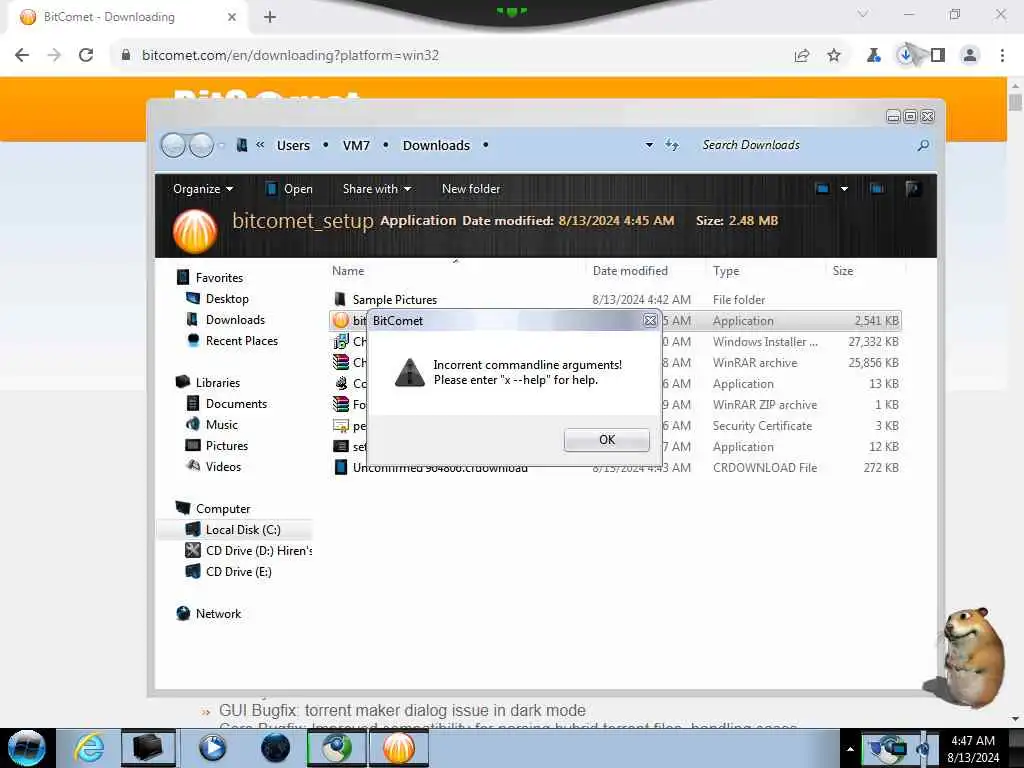This screenshot has height=768, width=1024.
Task: Click the Chrome address bar URL
Action: pyautogui.click(x=290, y=55)
